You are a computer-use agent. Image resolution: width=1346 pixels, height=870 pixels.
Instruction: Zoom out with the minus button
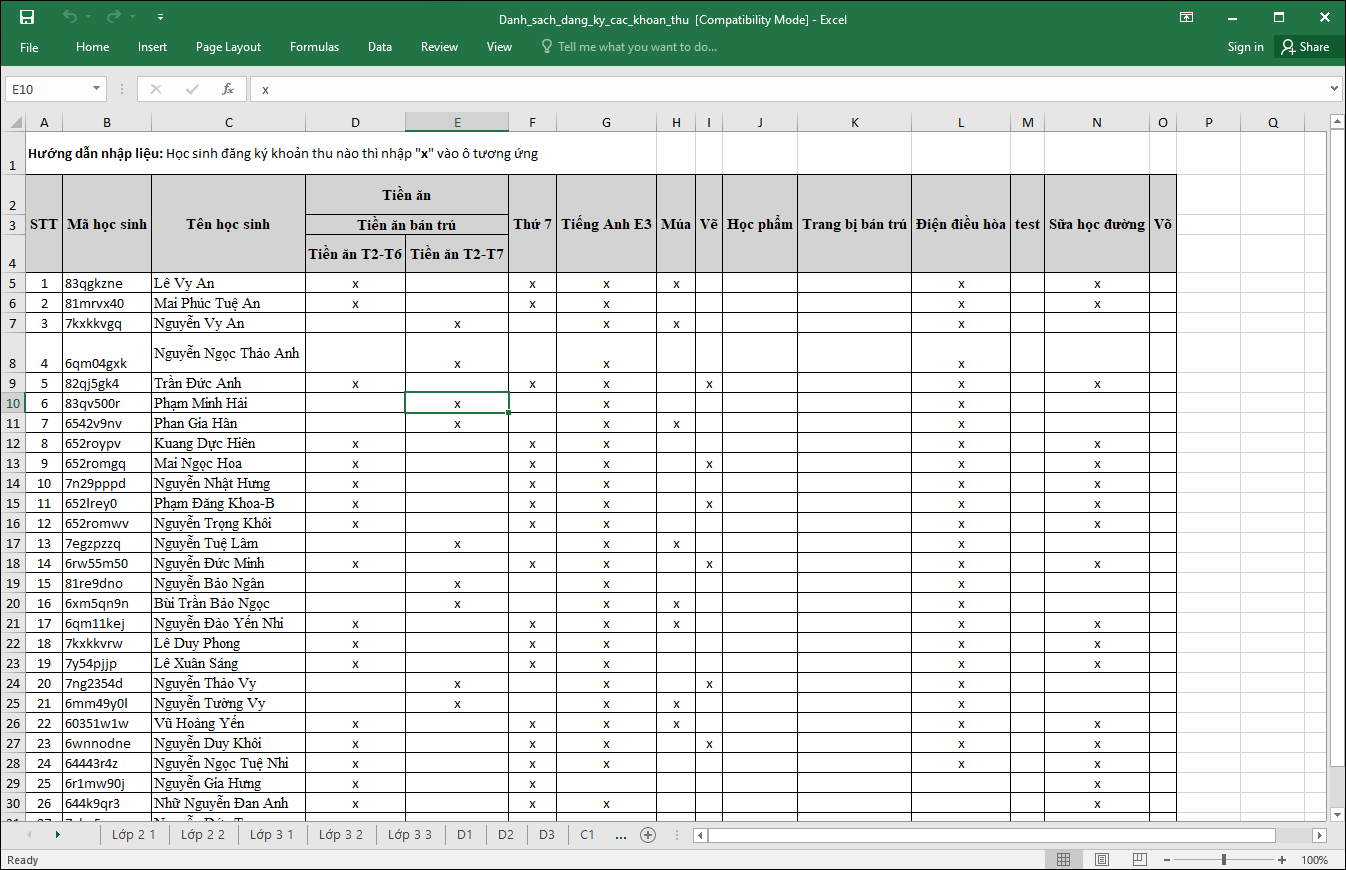tap(1165, 860)
